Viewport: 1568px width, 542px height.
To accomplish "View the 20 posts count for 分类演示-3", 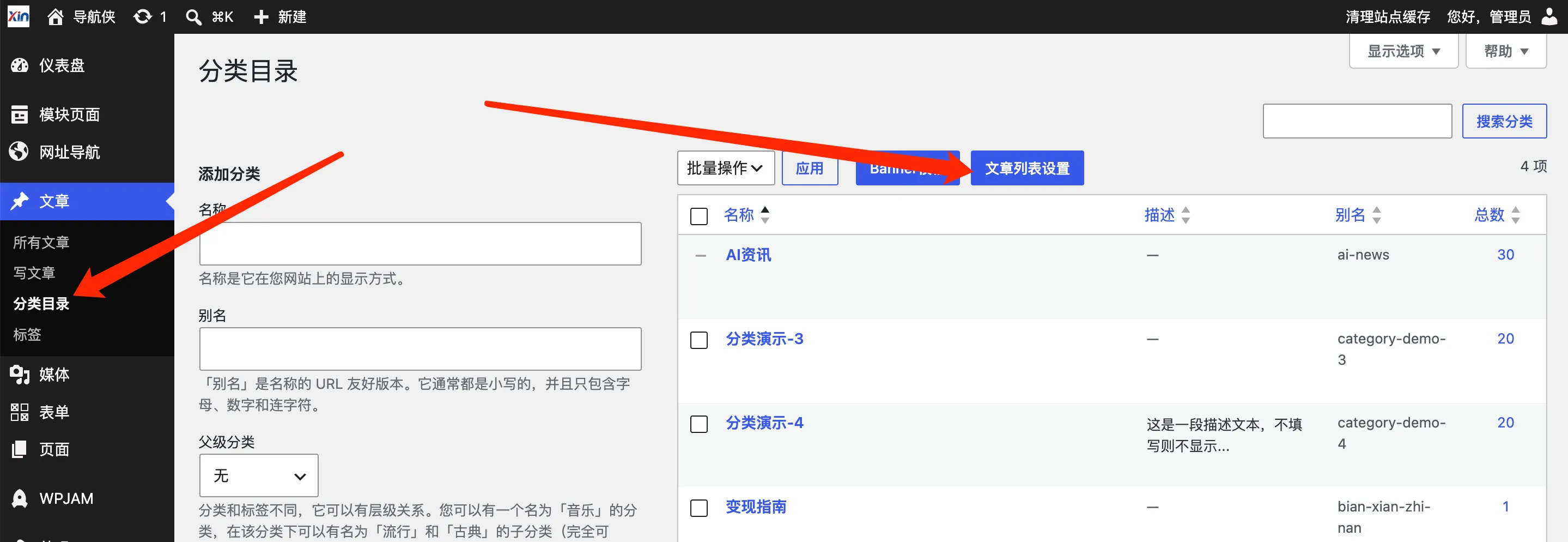I will [x=1505, y=339].
